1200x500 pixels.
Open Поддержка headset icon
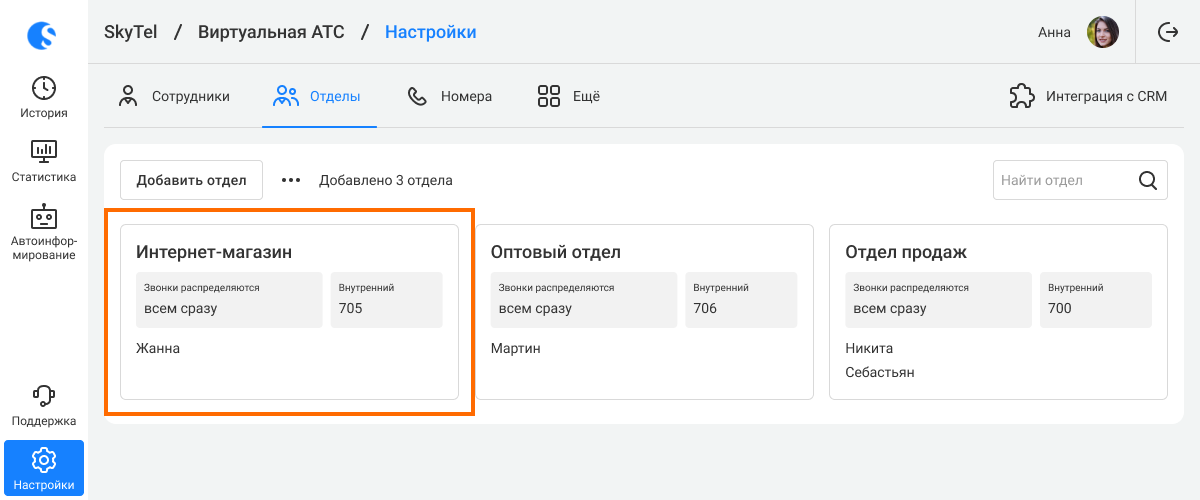point(44,396)
